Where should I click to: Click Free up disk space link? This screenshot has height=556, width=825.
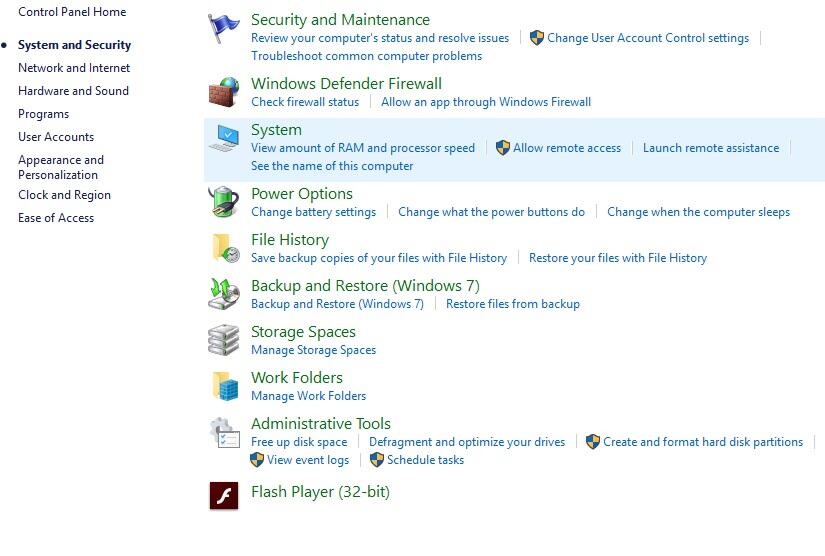click(x=299, y=442)
